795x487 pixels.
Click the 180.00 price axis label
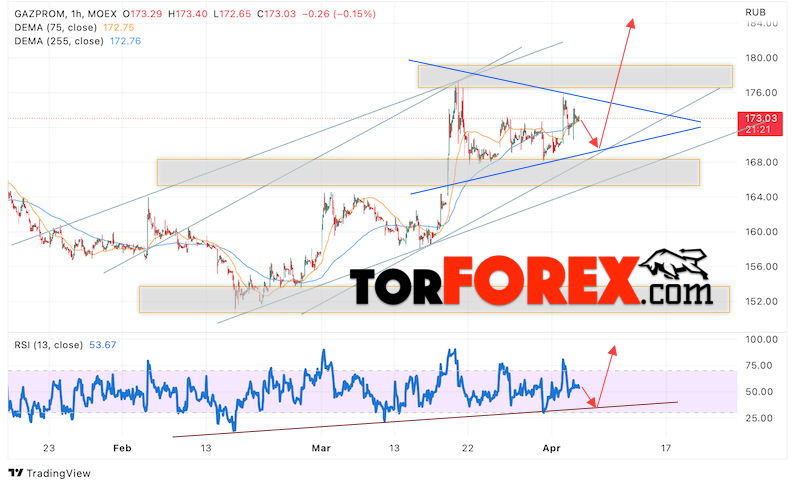pyautogui.click(x=761, y=58)
